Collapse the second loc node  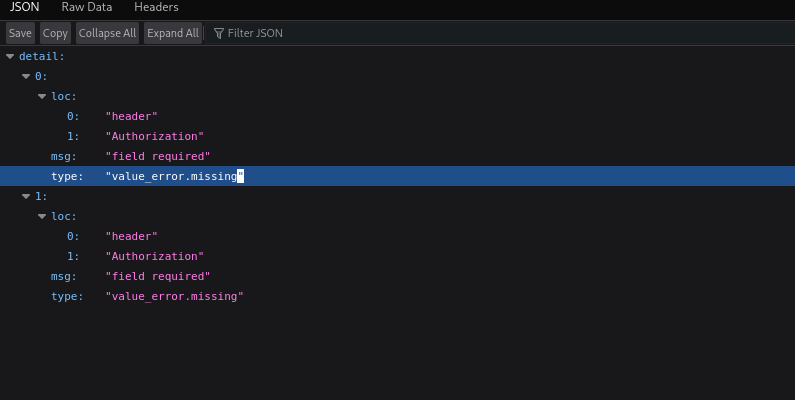tap(42, 216)
